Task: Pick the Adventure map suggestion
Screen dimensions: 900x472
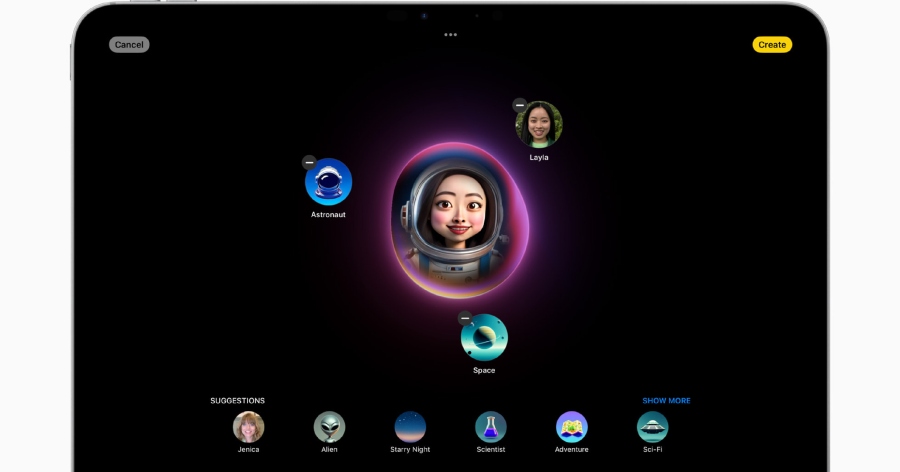Action: (x=572, y=427)
